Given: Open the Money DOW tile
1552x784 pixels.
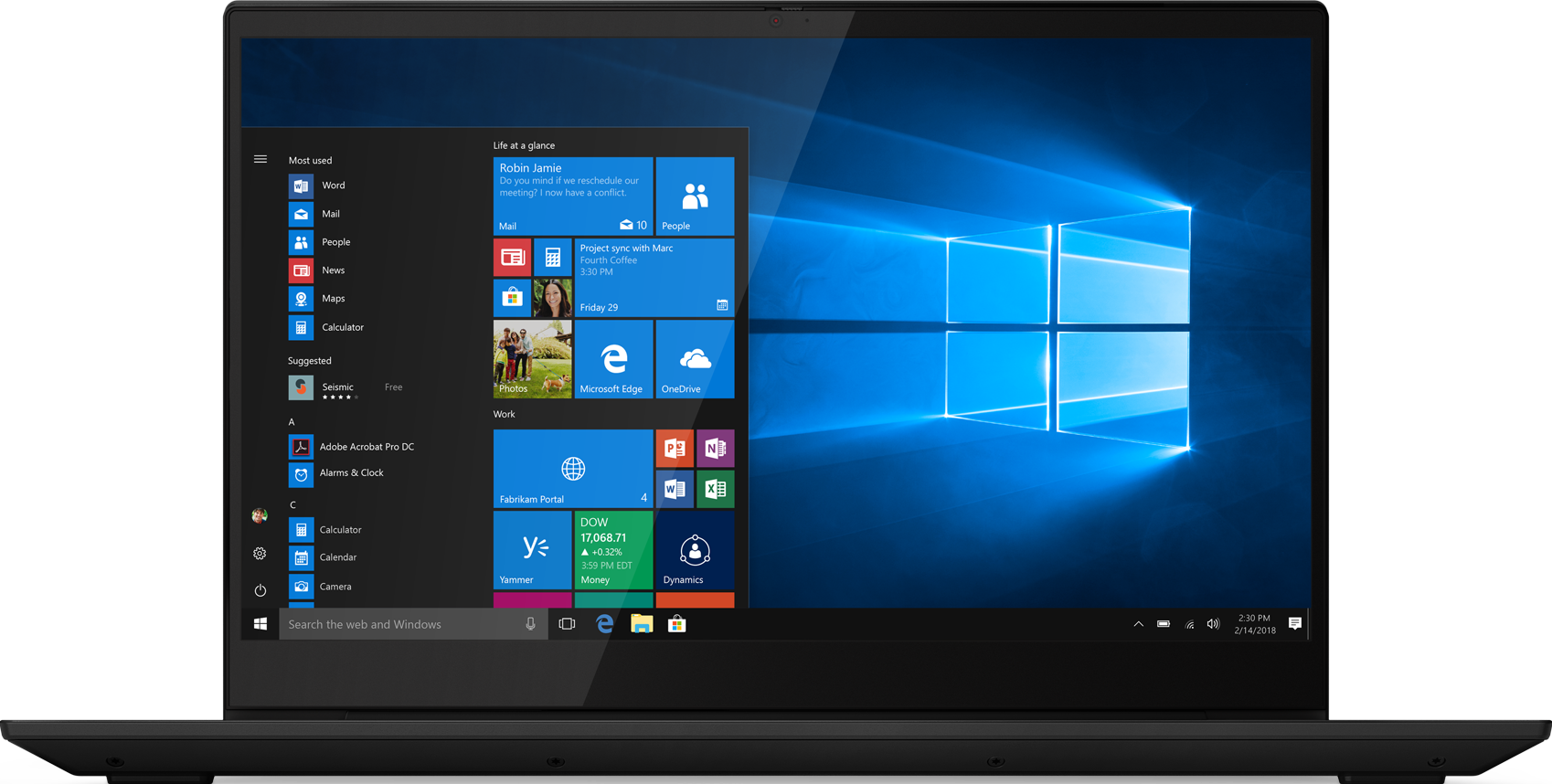Looking at the screenshot, I should (x=614, y=550).
